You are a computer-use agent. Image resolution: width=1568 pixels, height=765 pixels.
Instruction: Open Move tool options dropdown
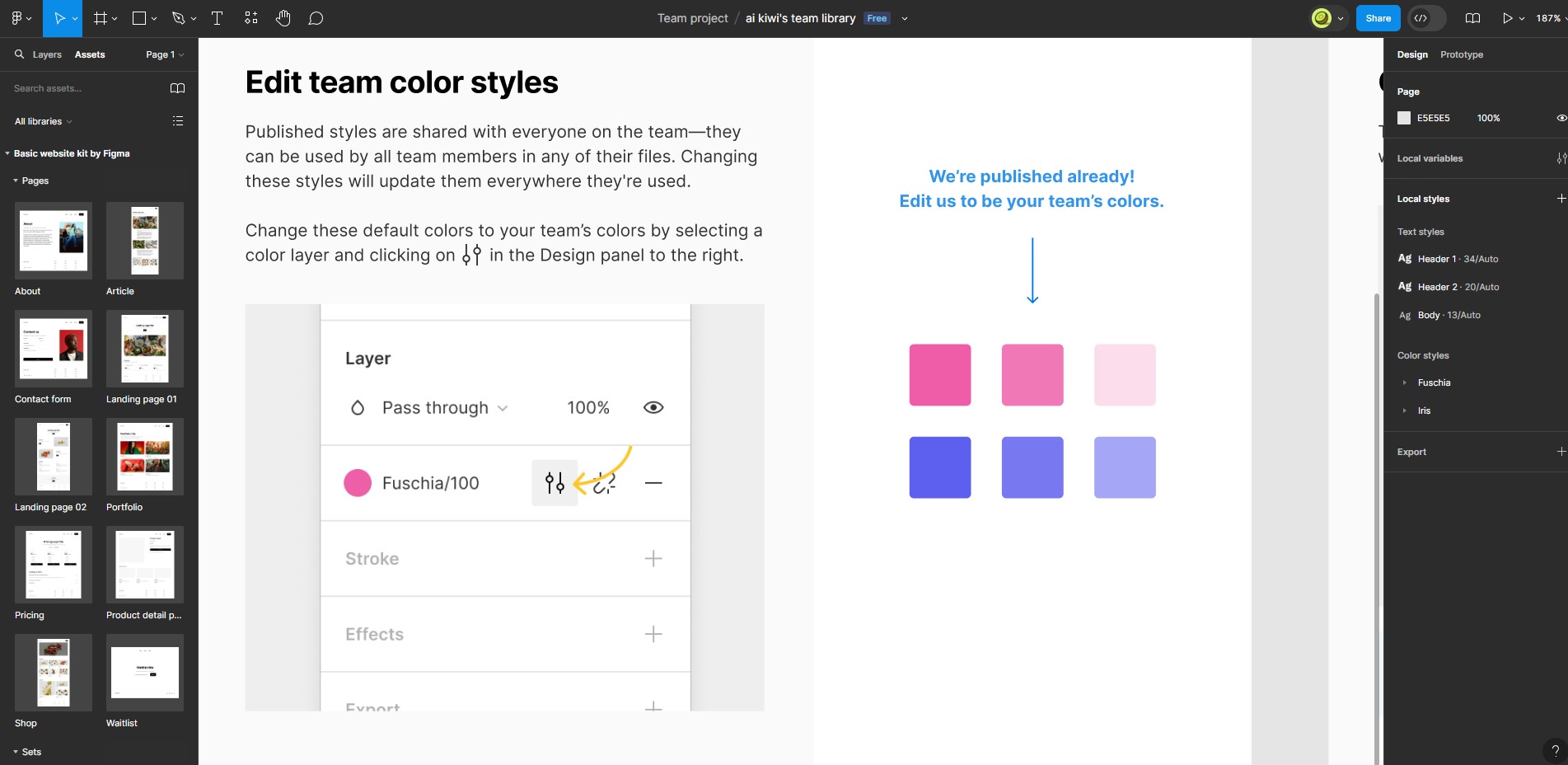(75, 18)
